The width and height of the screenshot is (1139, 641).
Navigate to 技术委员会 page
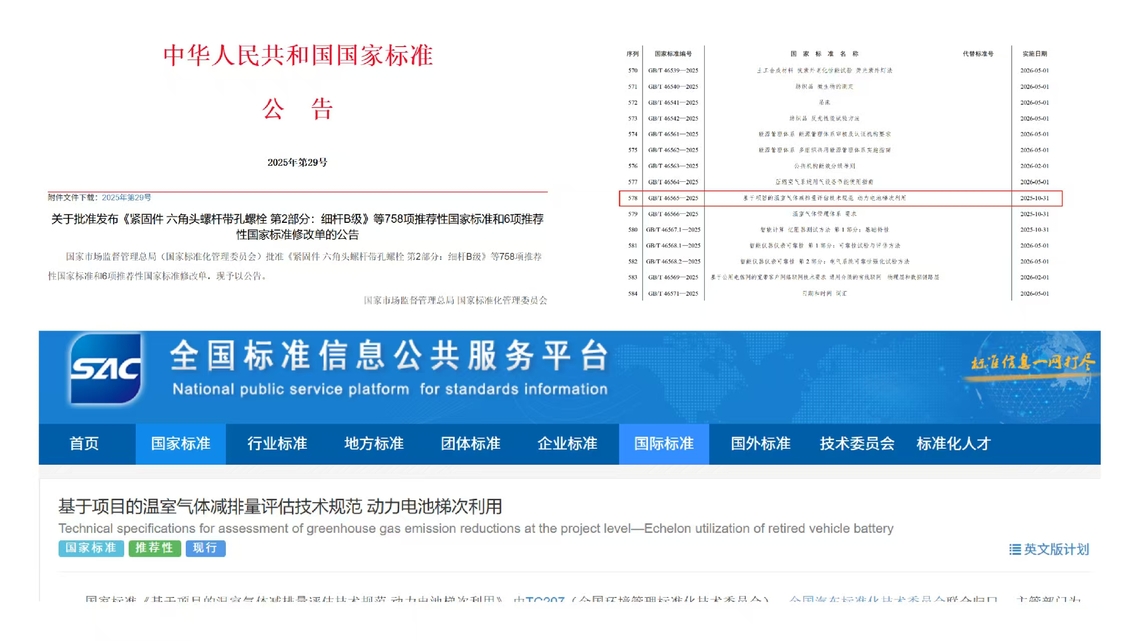click(x=857, y=444)
